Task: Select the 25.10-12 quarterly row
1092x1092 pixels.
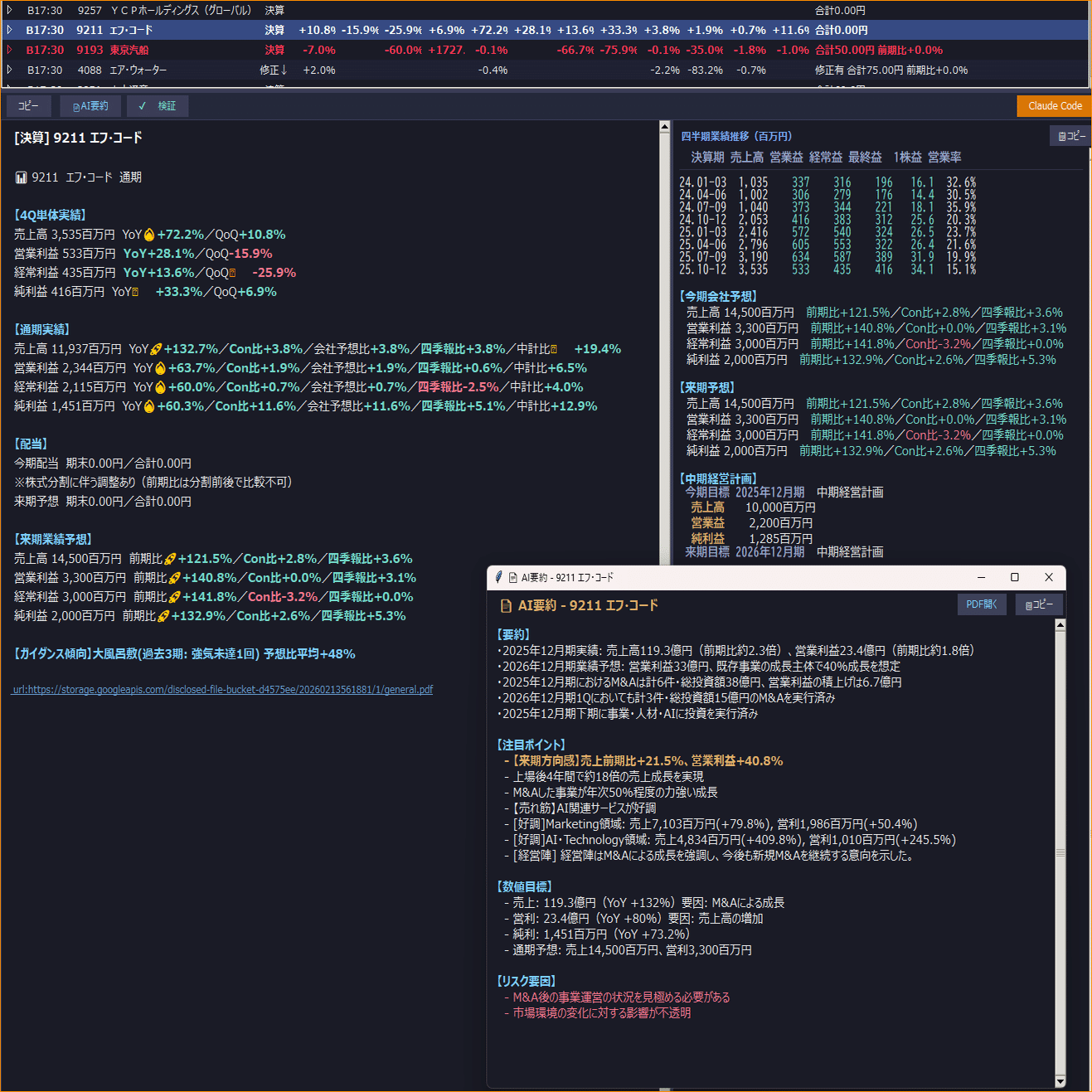Action: pos(827,269)
